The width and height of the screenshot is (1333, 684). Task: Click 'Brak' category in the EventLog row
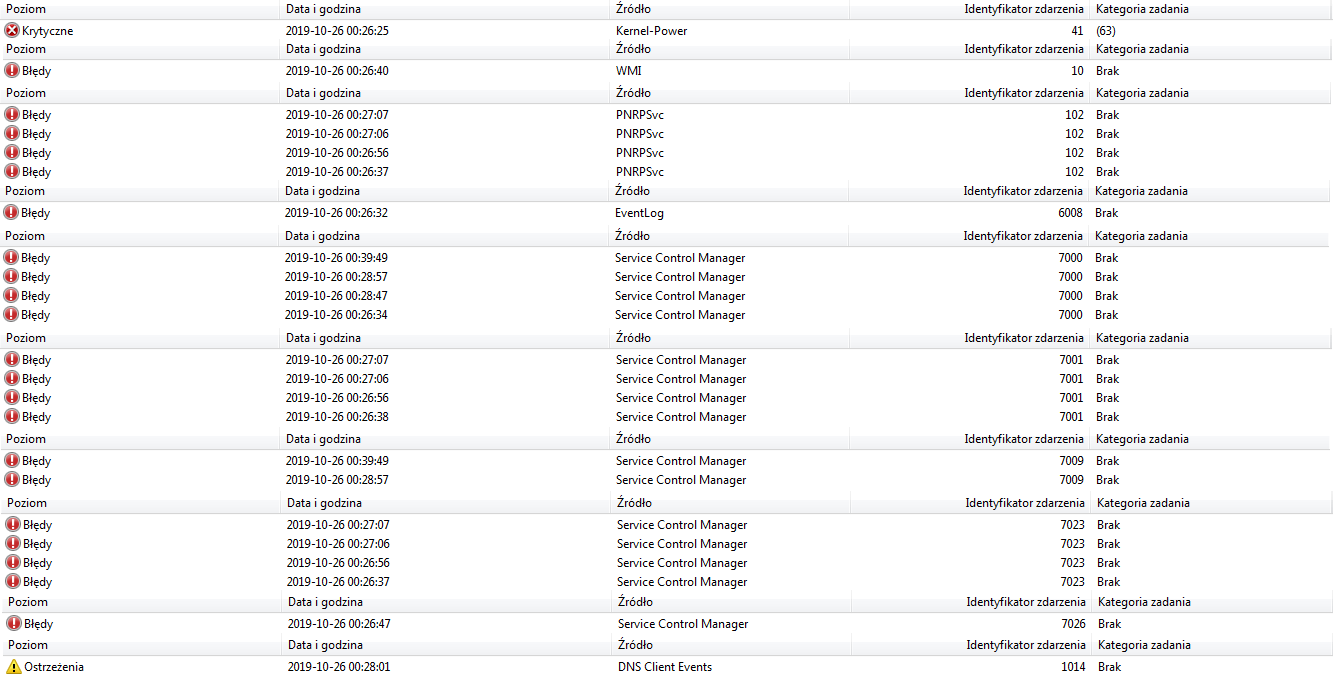(x=1107, y=213)
